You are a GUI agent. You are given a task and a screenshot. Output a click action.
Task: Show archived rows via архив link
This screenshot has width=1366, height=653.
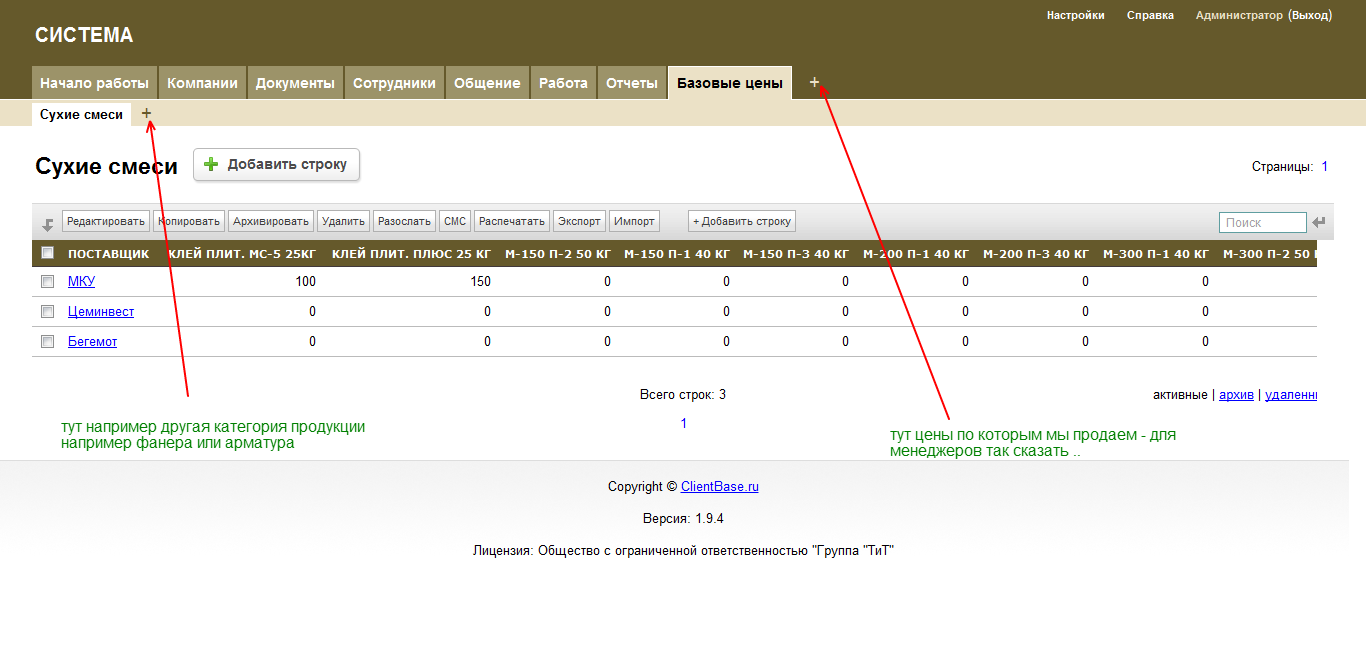click(x=1236, y=395)
